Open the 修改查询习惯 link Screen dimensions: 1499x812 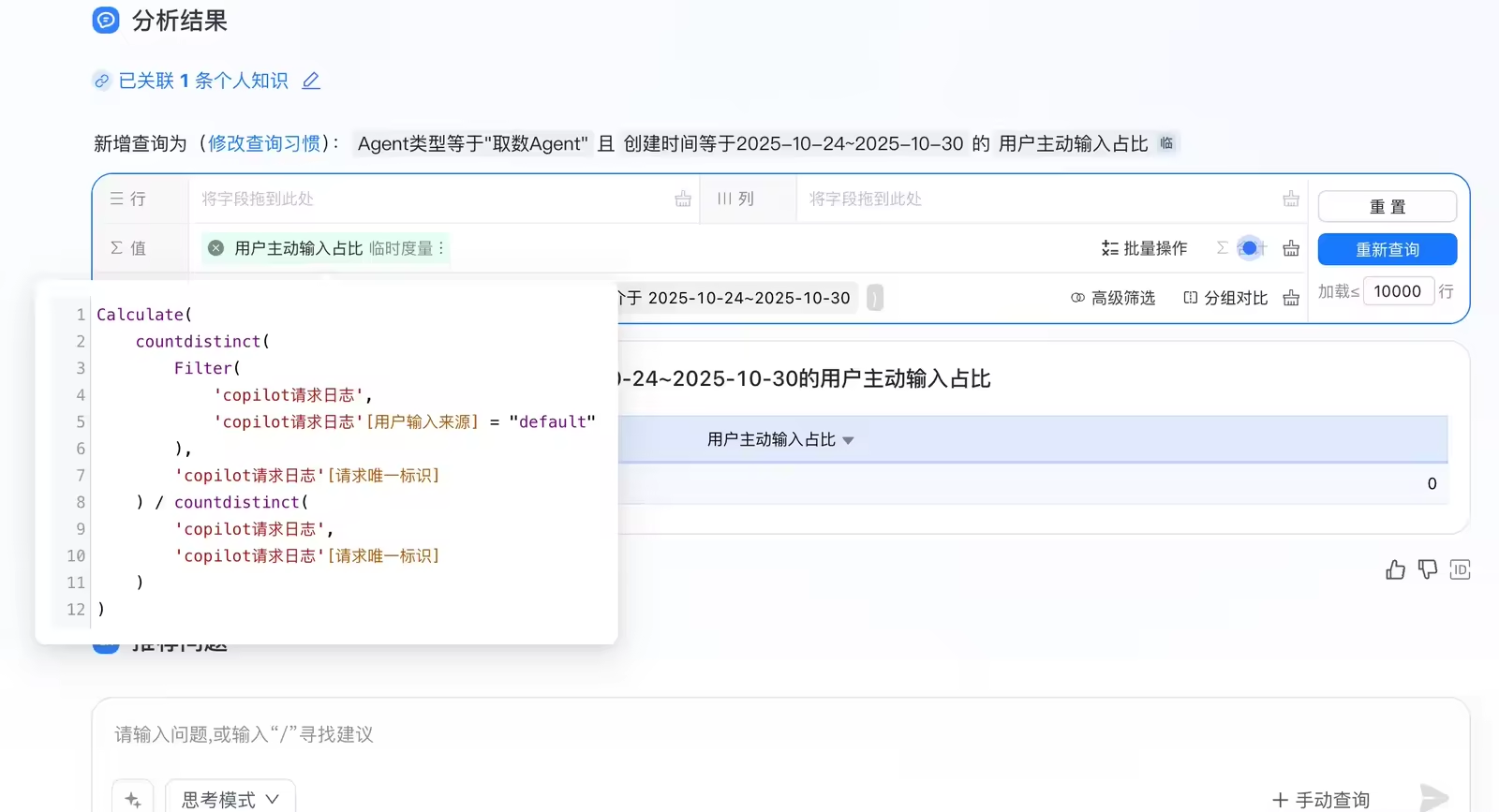263,143
